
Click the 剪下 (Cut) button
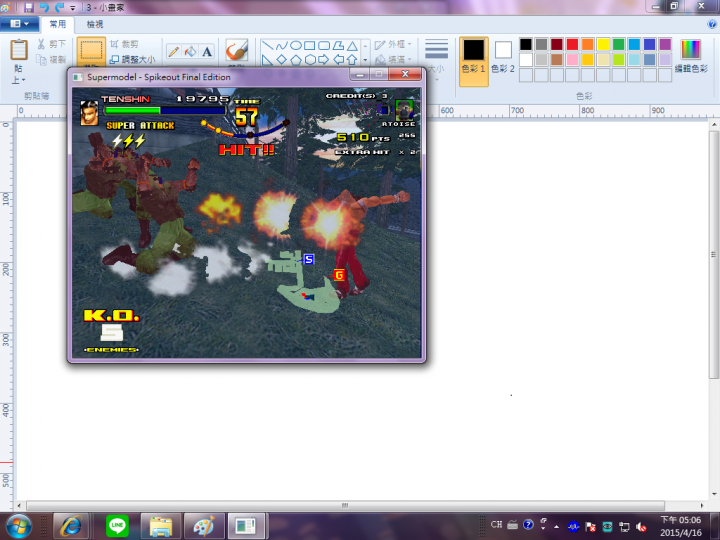(51, 44)
